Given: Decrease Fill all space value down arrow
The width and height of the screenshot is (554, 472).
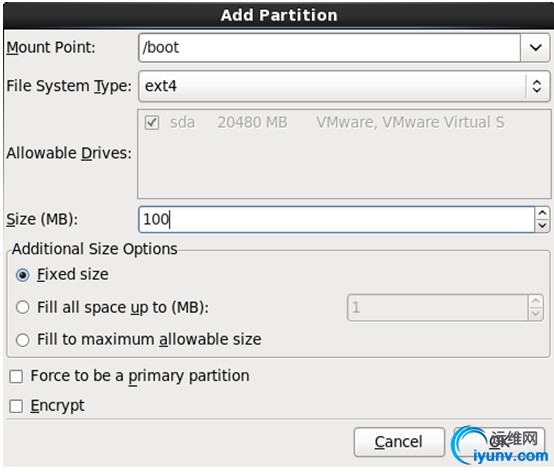Looking at the screenshot, I should tap(536, 314).
